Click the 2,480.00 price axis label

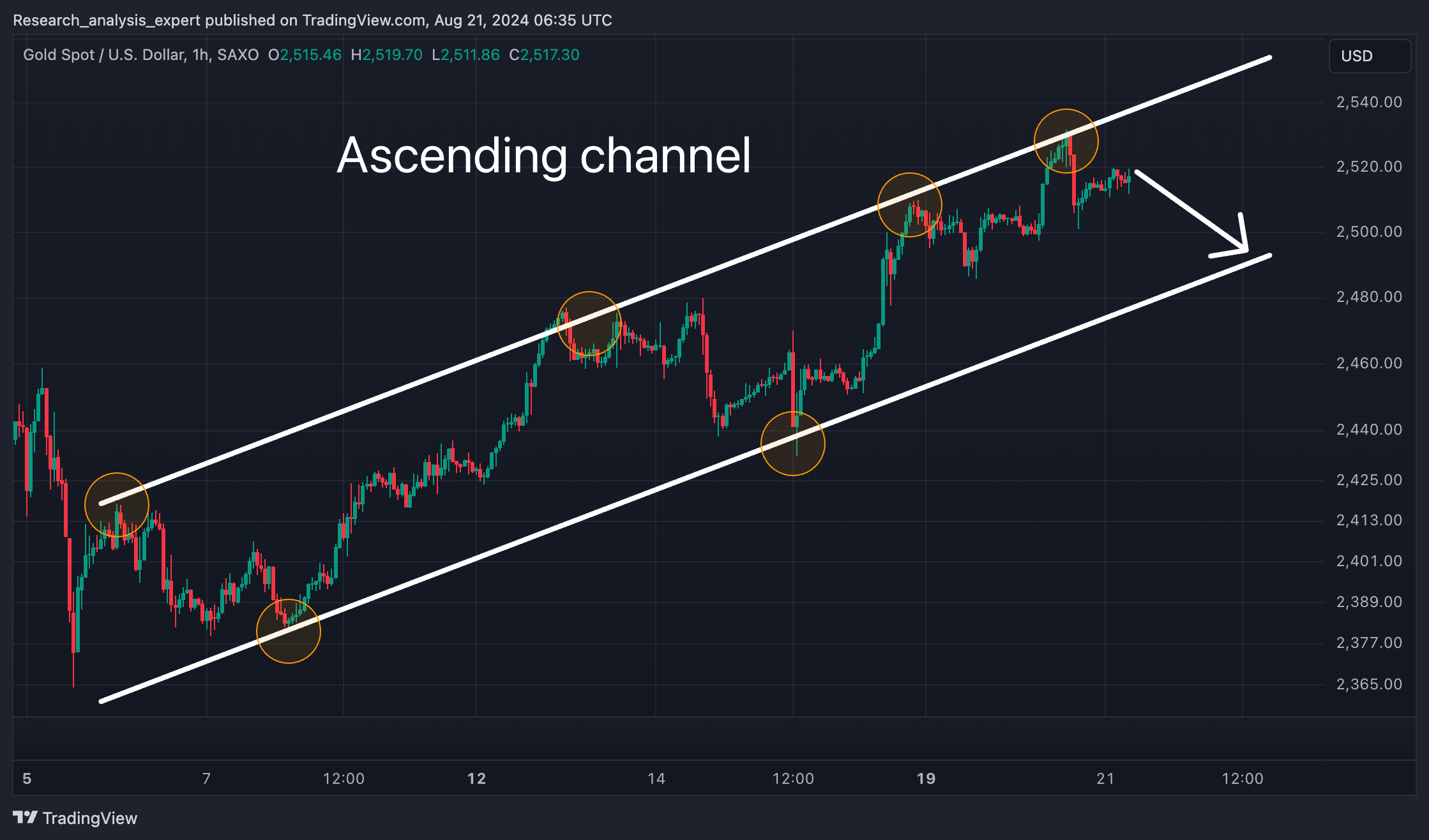(1369, 297)
